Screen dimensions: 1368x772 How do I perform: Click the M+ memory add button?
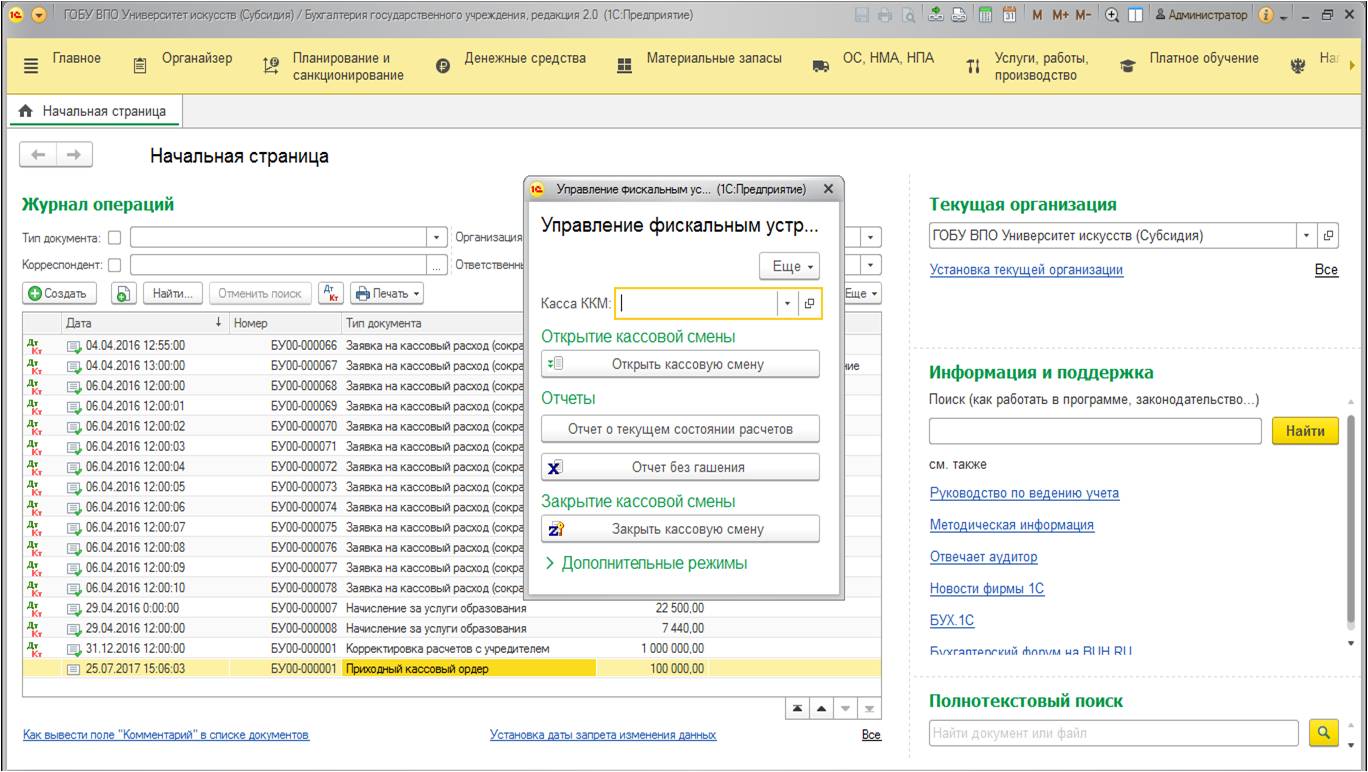coord(1059,16)
